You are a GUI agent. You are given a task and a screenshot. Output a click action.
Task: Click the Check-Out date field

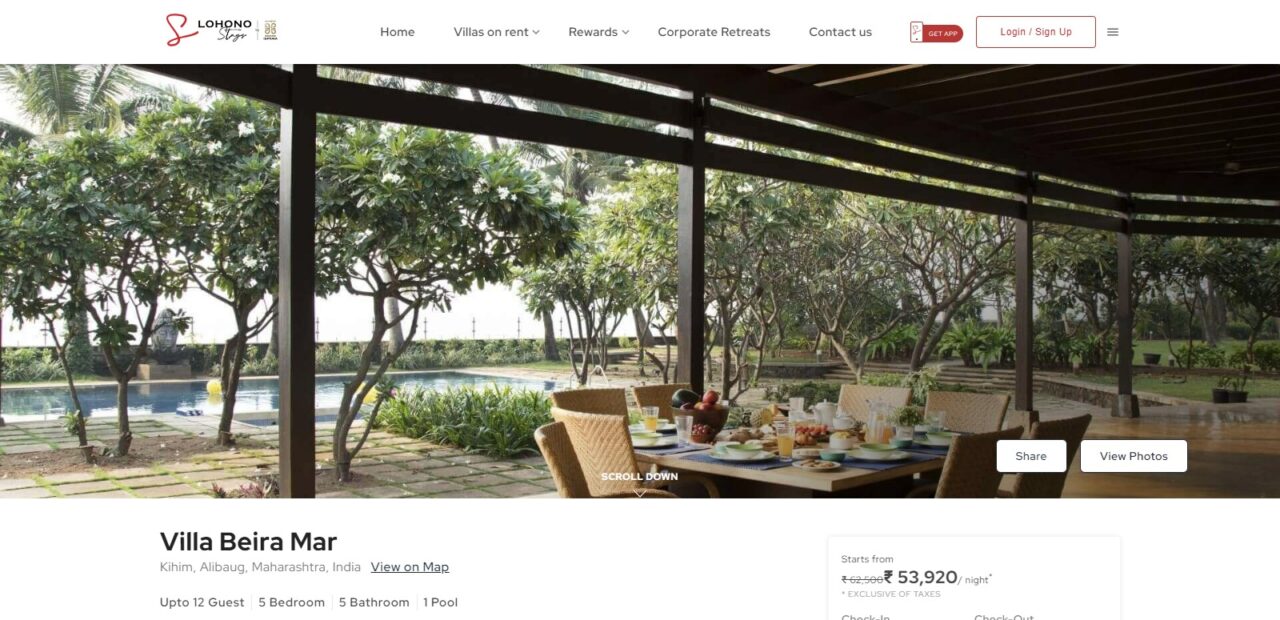click(1004, 617)
